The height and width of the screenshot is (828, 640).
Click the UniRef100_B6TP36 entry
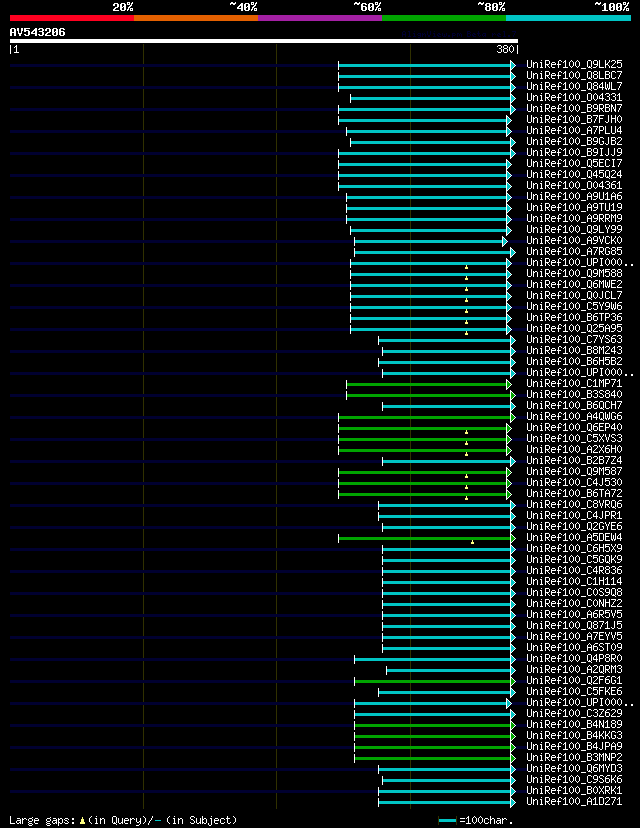574,317
